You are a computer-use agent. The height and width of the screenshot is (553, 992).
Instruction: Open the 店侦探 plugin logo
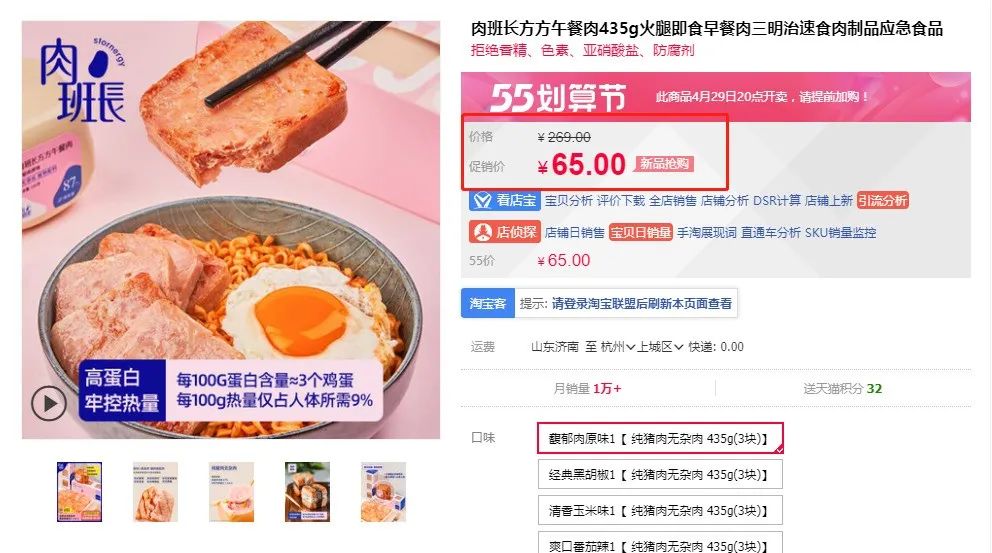504,232
